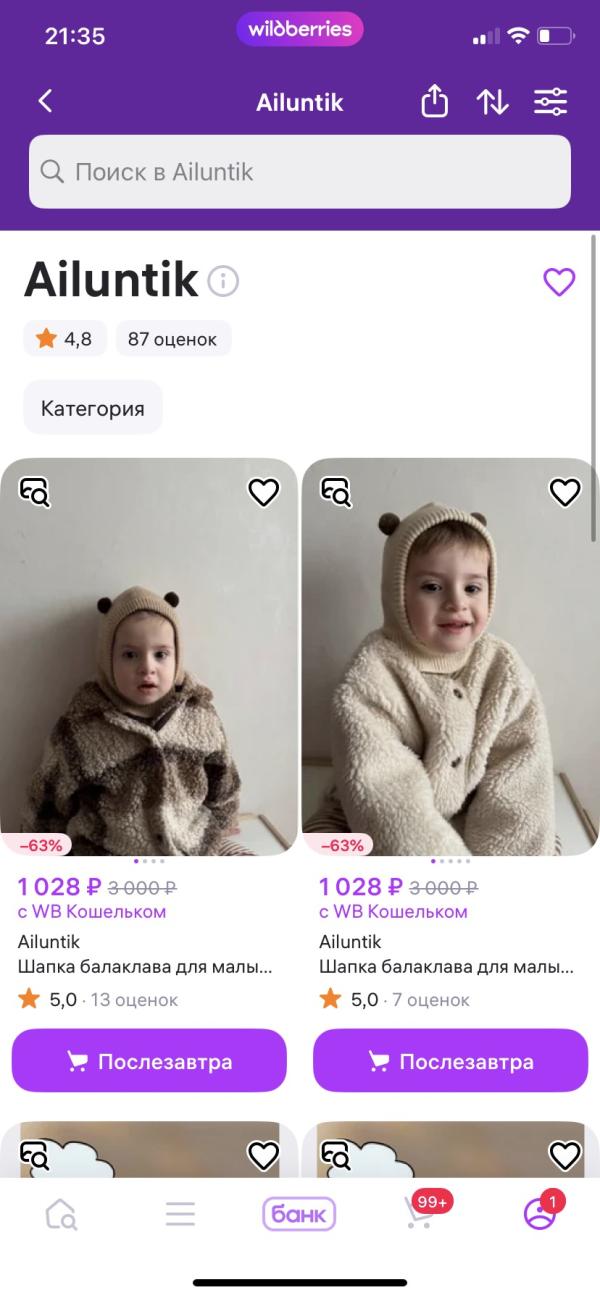Tap Послезавтра button under second product
Screen dimensions: 600x1297
click(x=450, y=1061)
